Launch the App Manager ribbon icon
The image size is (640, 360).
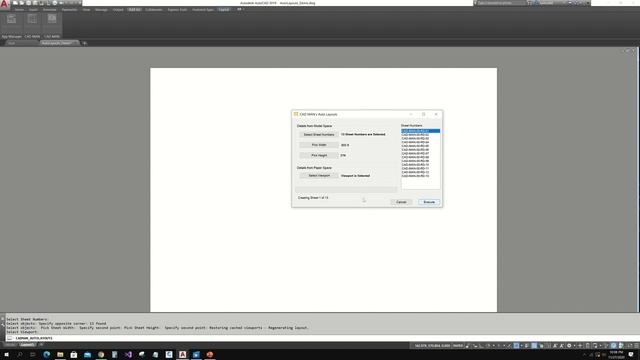coord(11,19)
